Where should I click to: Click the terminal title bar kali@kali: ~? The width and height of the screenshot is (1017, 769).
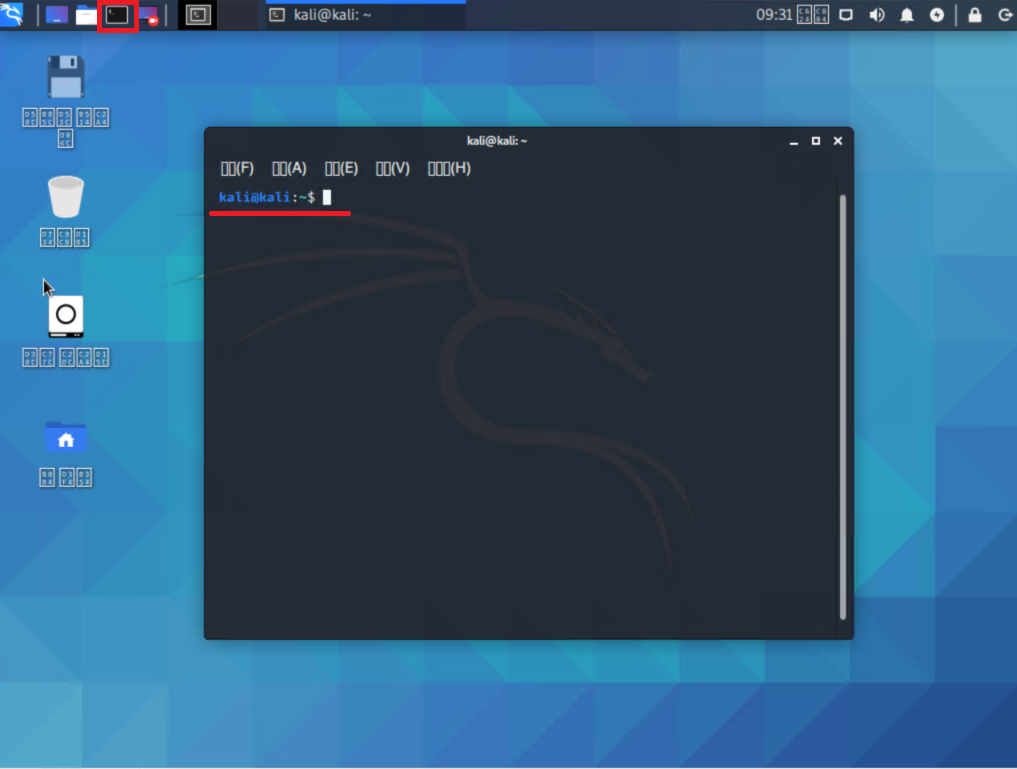497,141
